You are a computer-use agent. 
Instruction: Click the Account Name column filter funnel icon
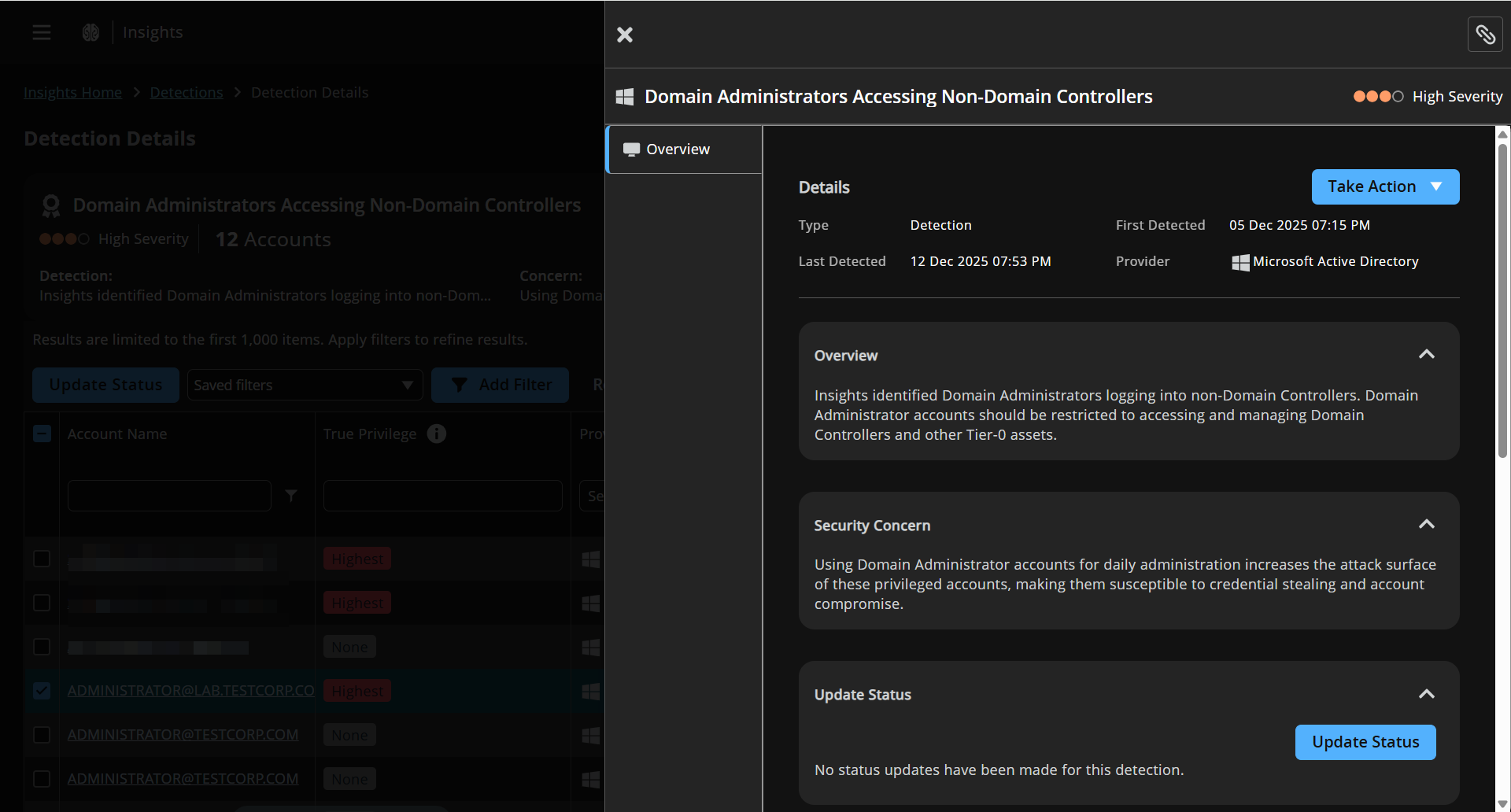point(291,496)
